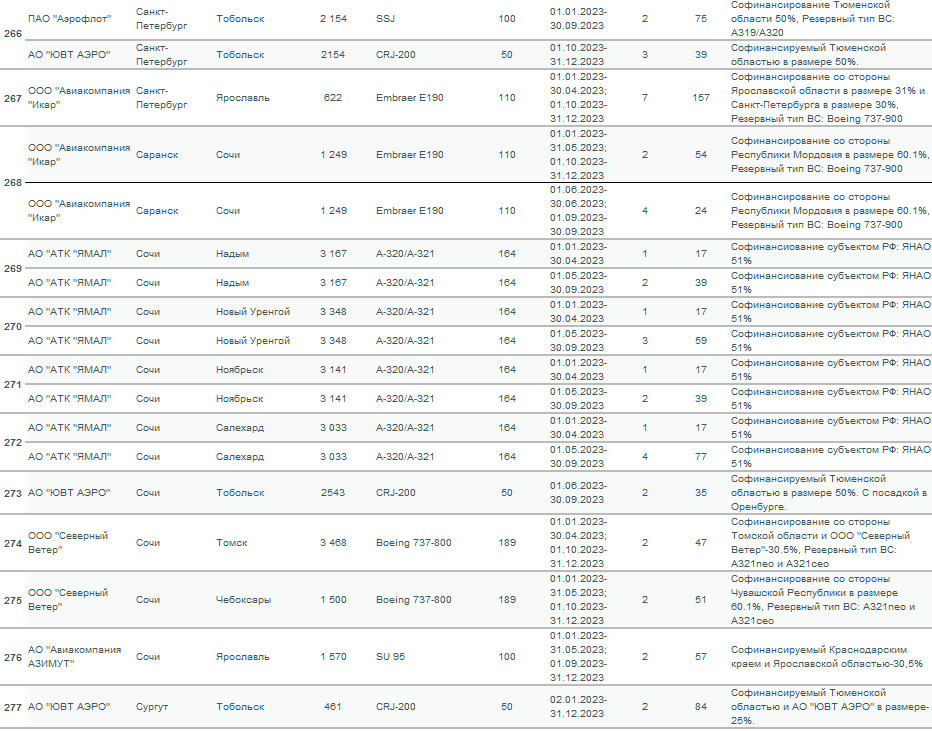Select row number 274
The image size is (932, 731).
pyautogui.click(x=12, y=543)
